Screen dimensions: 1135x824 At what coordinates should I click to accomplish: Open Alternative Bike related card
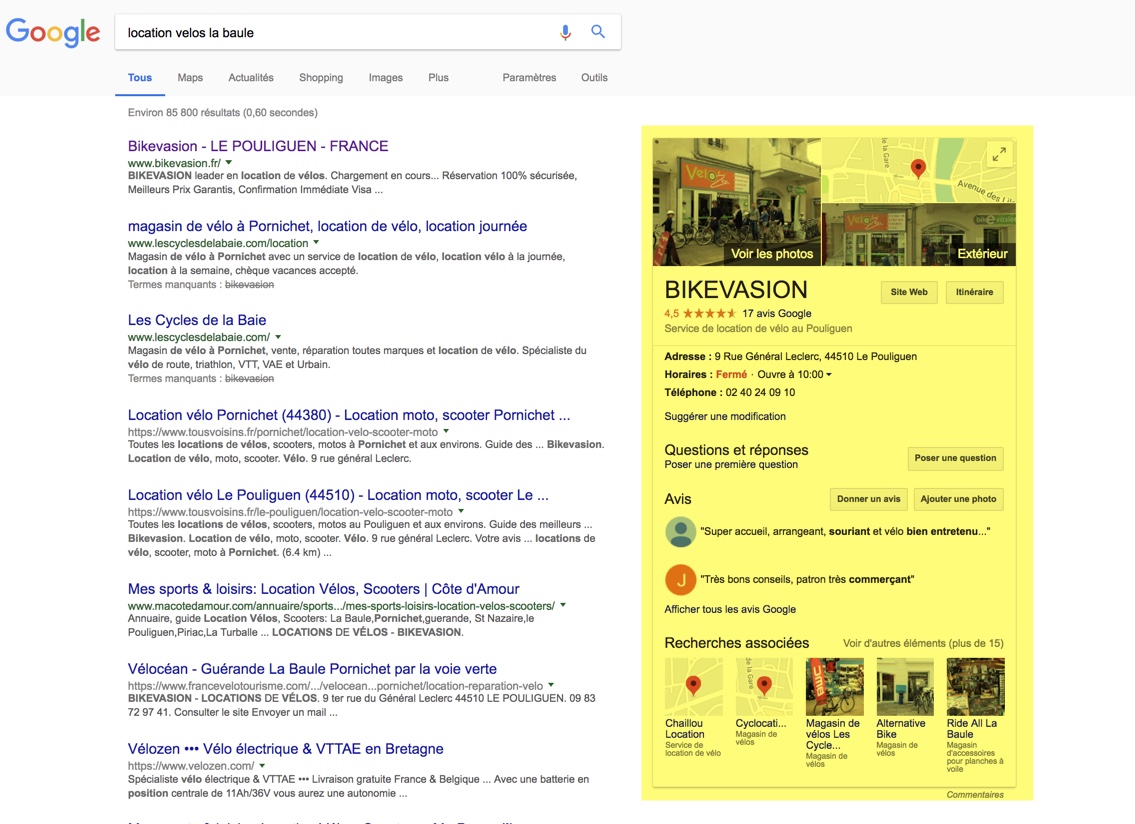click(904, 707)
